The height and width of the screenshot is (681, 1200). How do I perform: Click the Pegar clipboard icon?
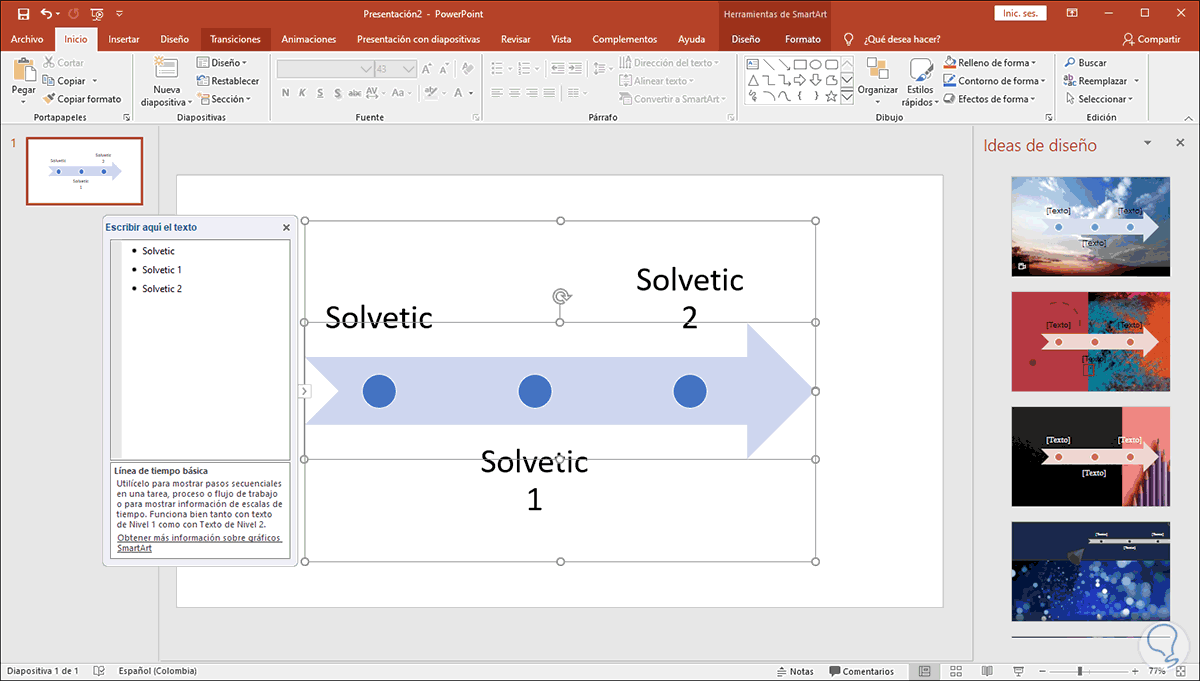(x=24, y=71)
